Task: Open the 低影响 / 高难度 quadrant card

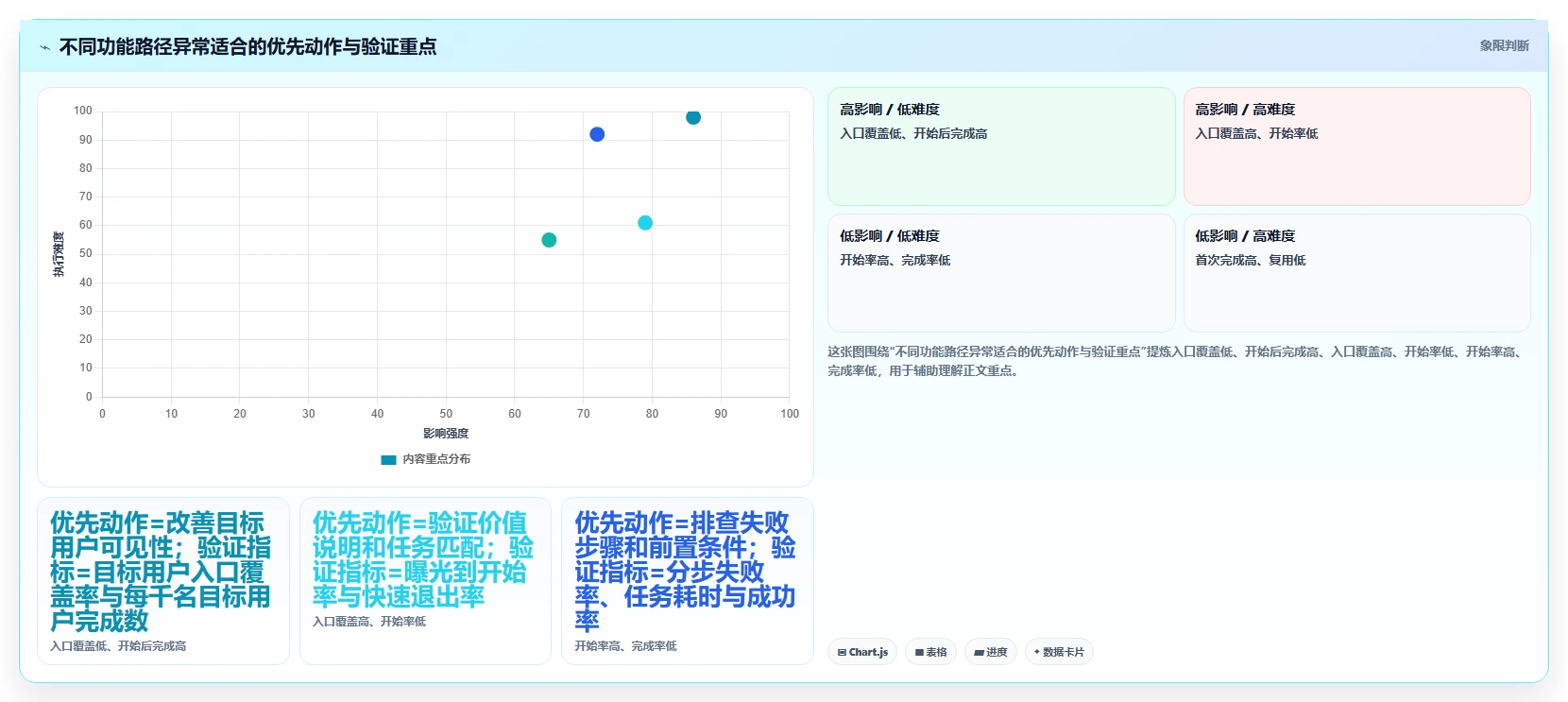Action: coord(1356,272)
